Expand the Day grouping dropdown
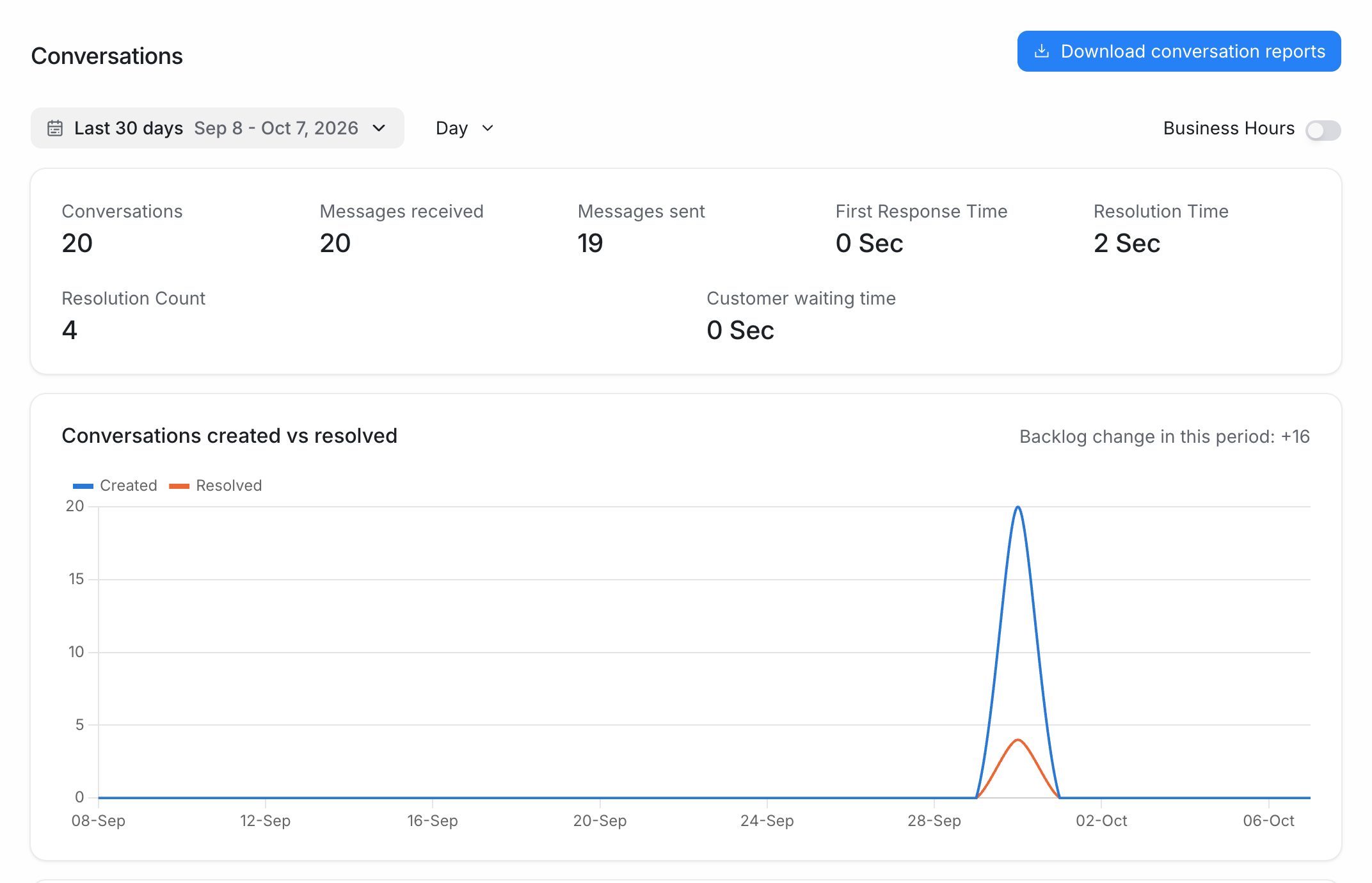Image resolution: width=1372 pixels, height=883 pixels. point(465,128)
